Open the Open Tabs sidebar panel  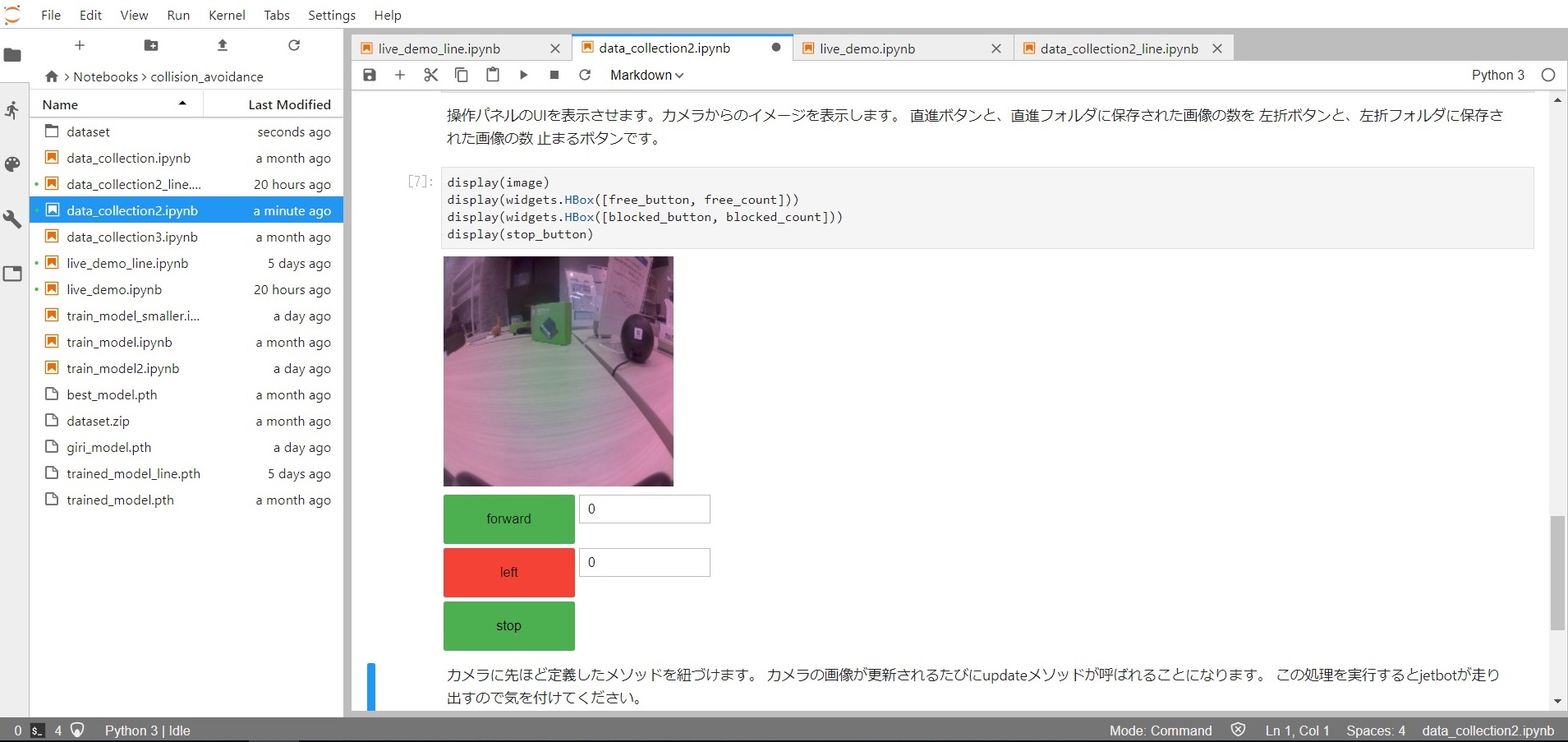(12, 274)
